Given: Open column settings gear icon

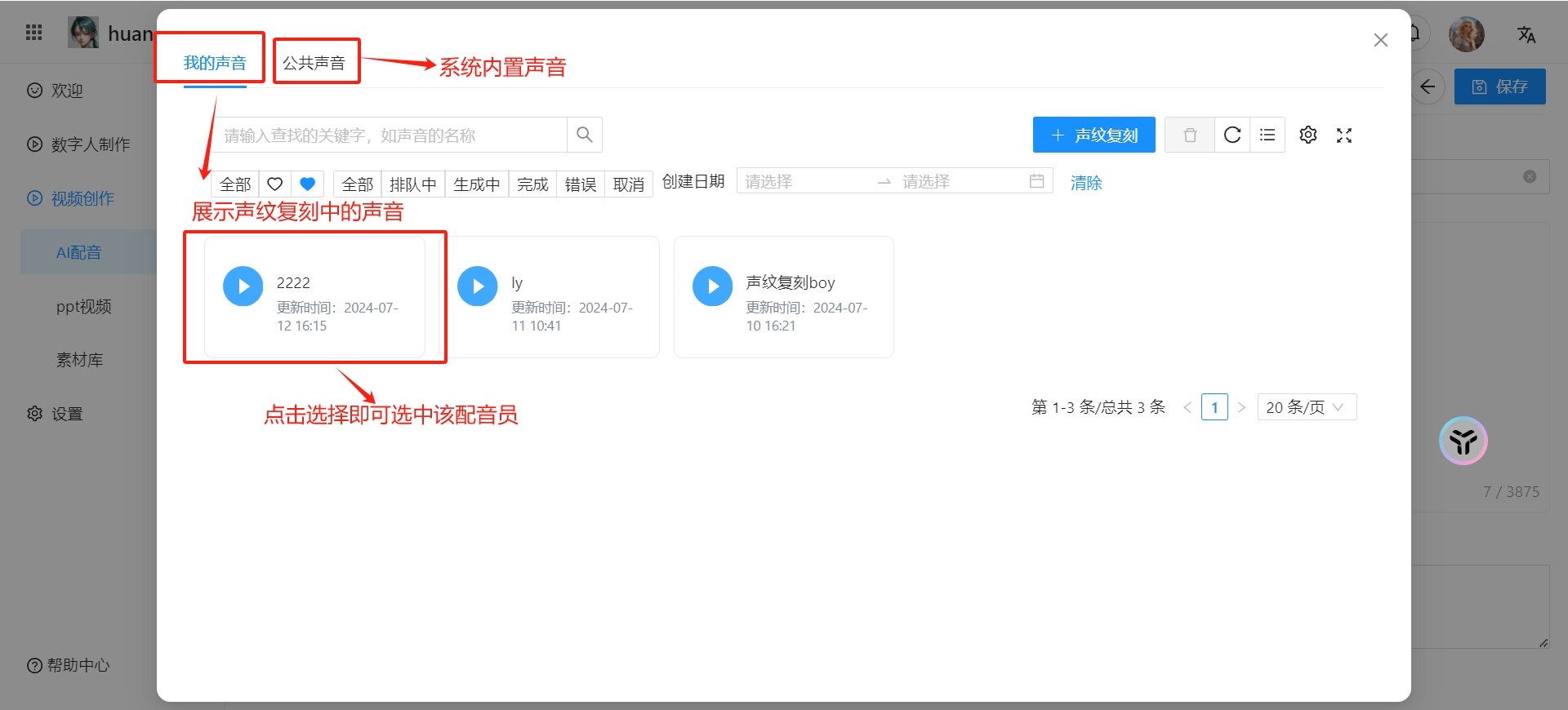Looking at the screenshot, I should (x=1308, y=135).
